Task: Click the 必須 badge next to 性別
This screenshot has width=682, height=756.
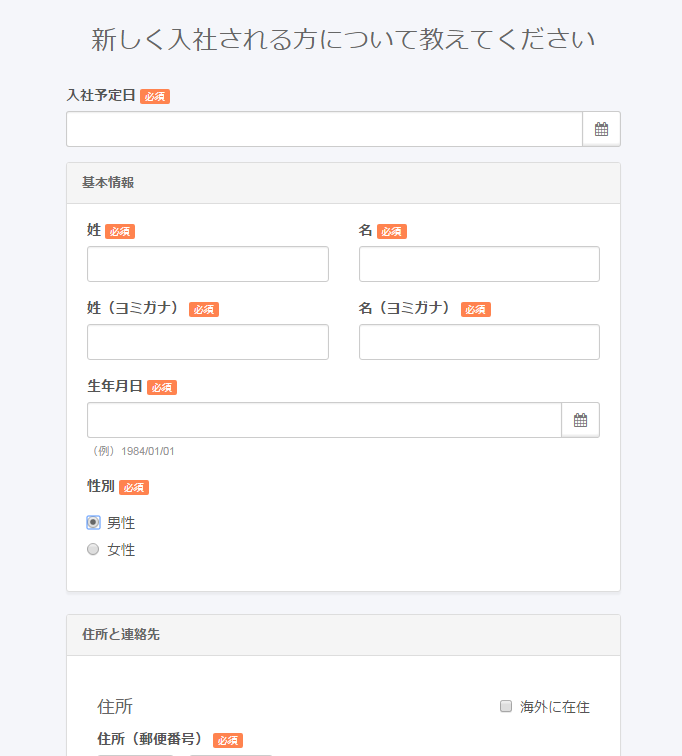Action: (x=134, y=487)
